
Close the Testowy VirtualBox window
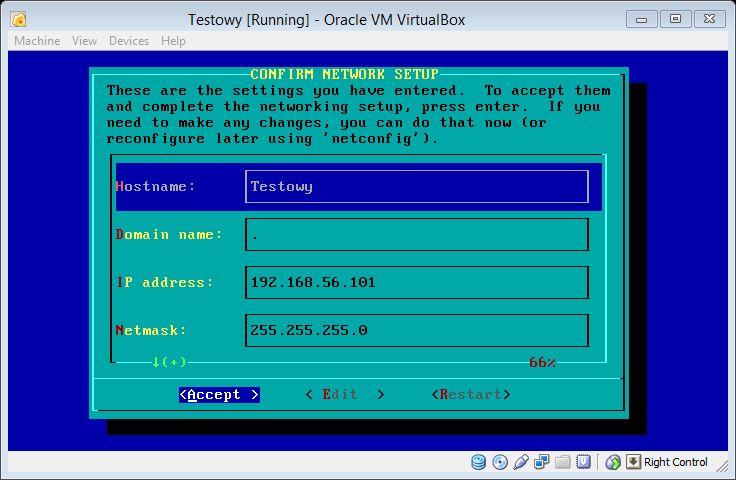710,19
